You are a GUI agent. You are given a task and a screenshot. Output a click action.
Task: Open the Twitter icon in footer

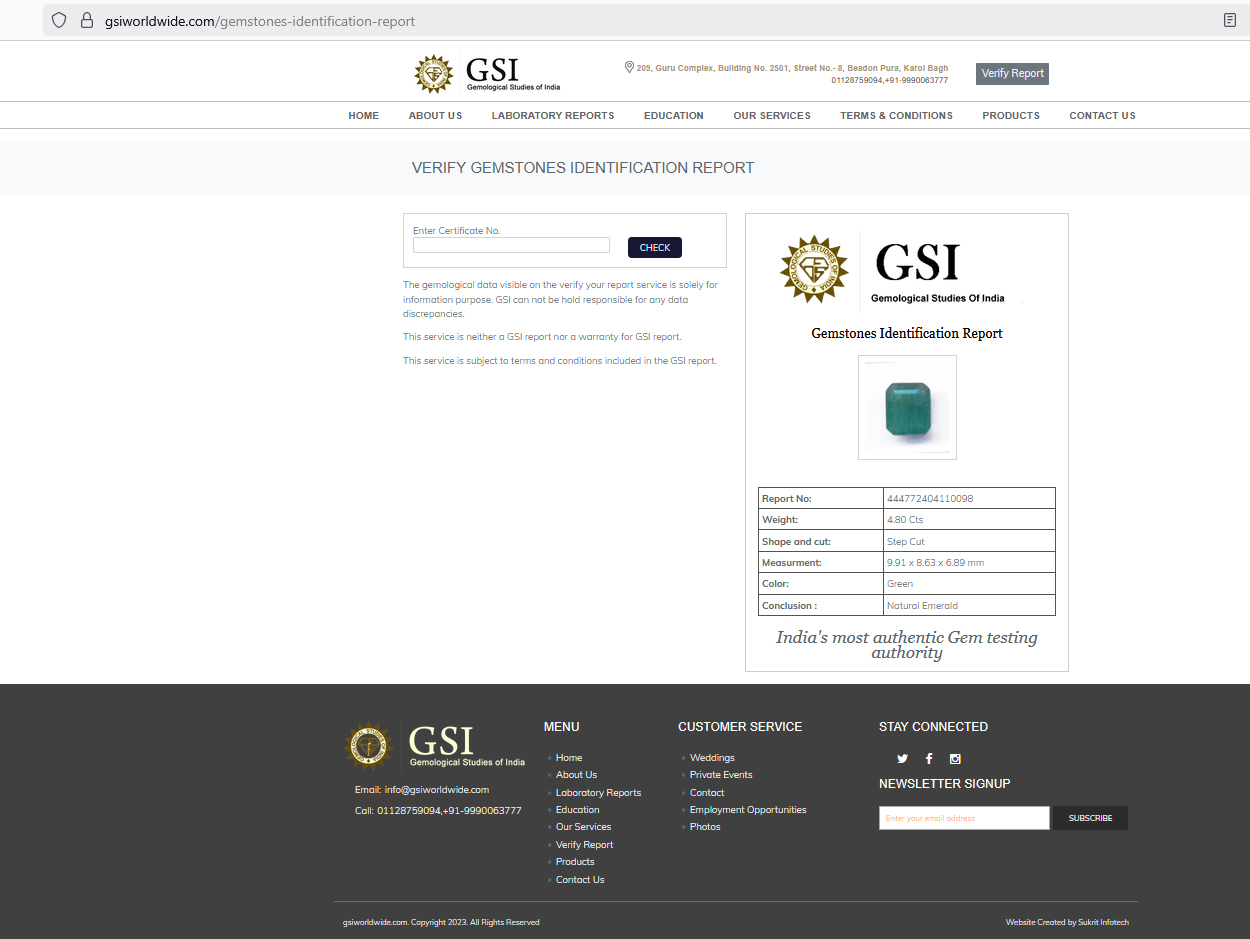(902, 759)
